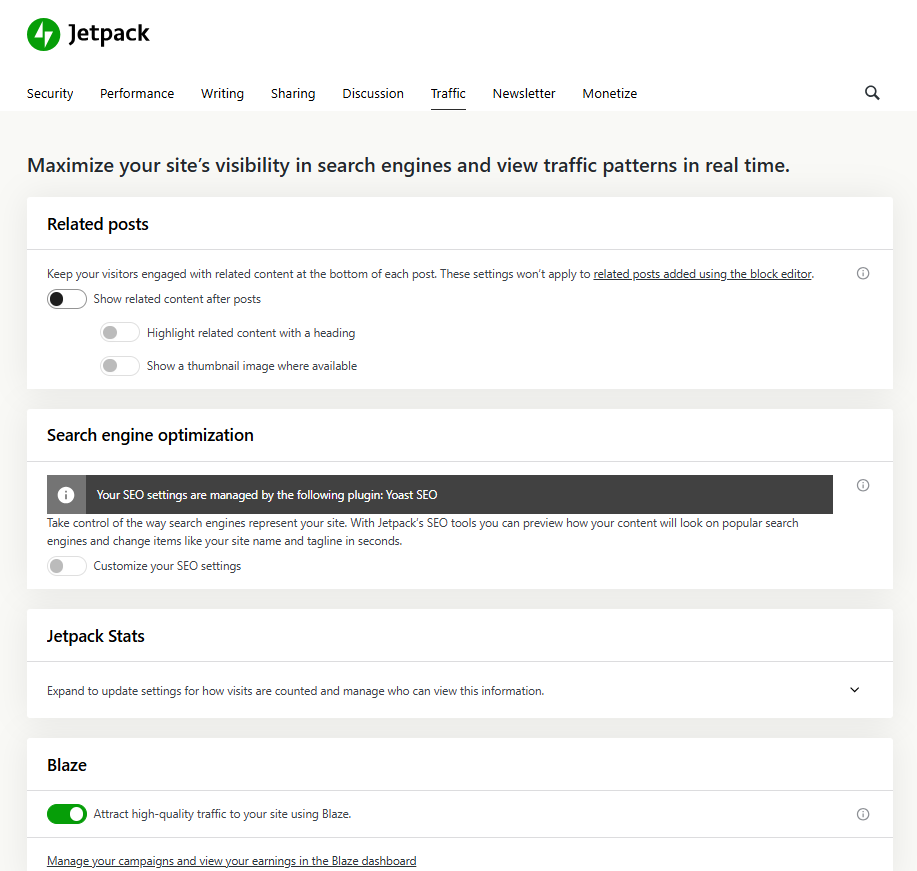
Task: Expand the Jetpack Stats settings section
Action: [x=855, y=690]
